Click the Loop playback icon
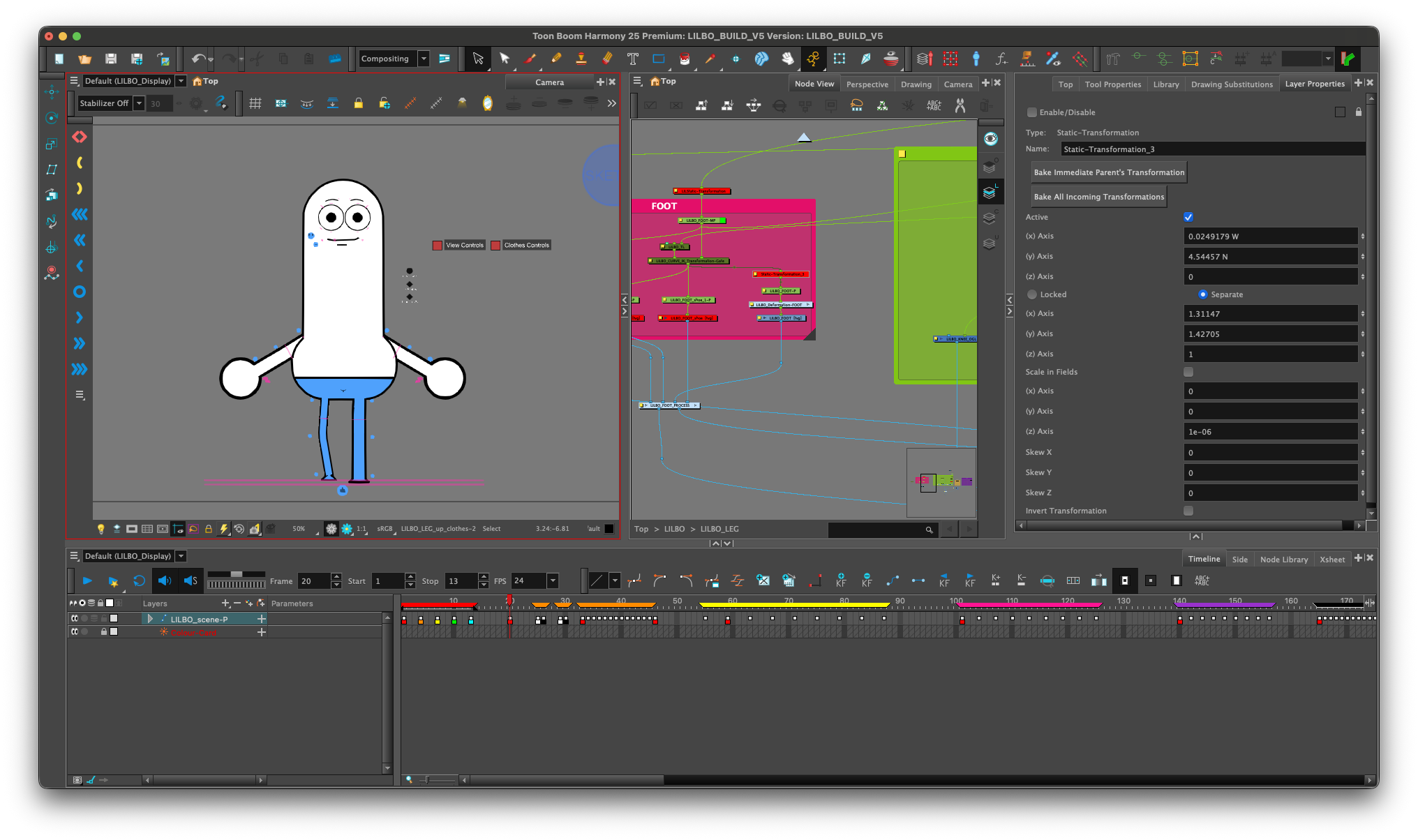Image resolution: width=1418 pixels, height=840 pixels. click(x=139, y=580)
